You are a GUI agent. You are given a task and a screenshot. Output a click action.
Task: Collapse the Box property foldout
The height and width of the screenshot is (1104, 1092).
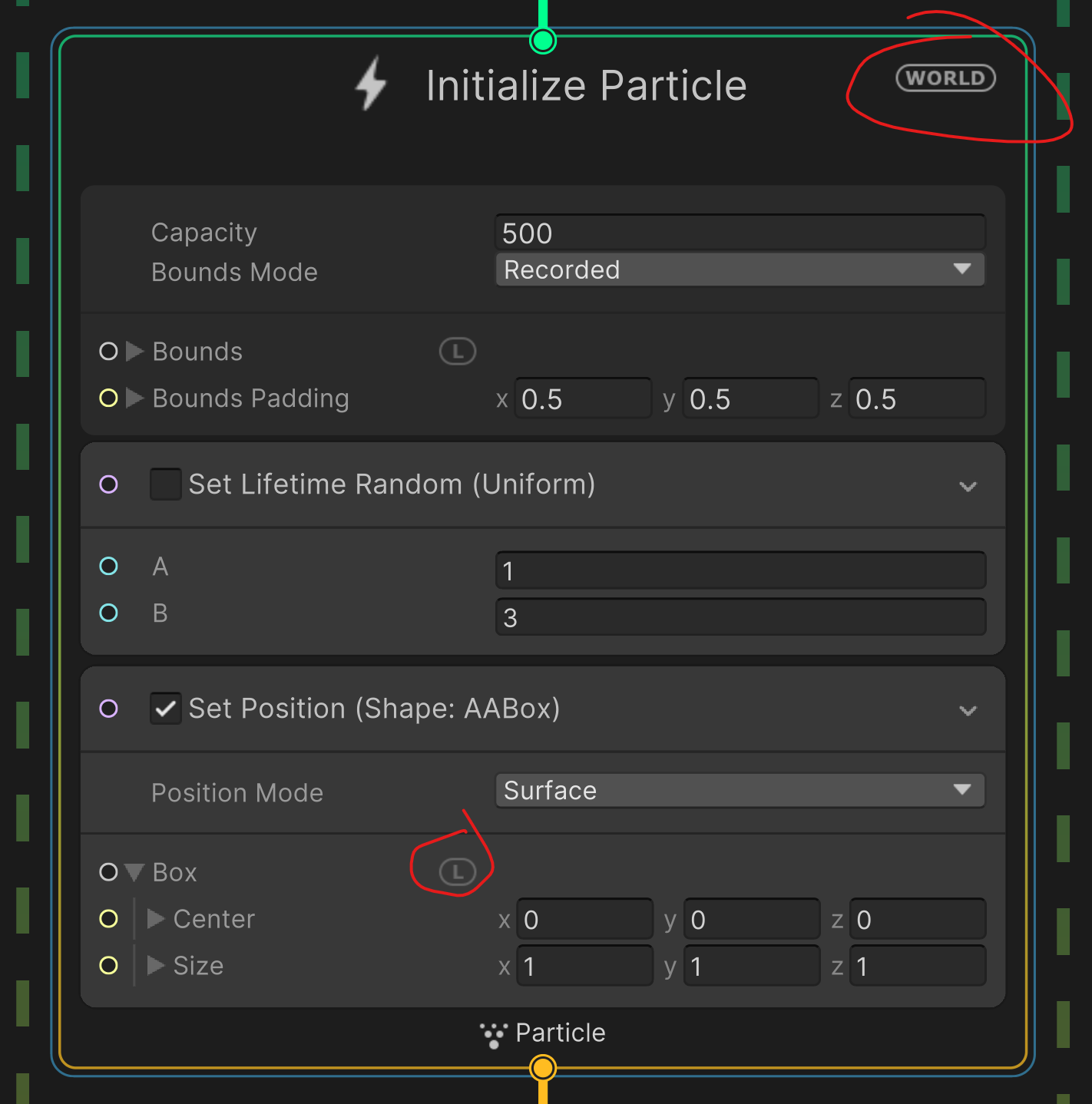point(134,872)
